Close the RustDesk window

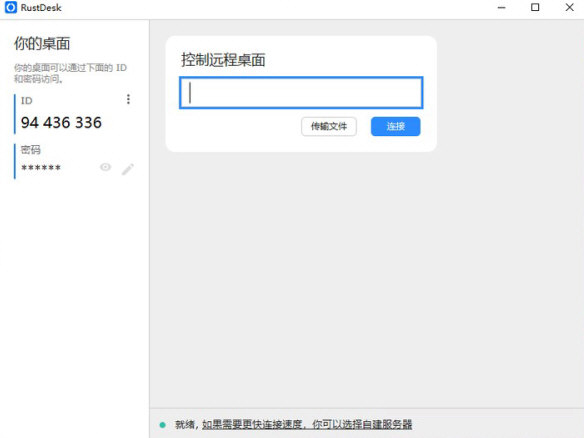(x=569, y=7)
